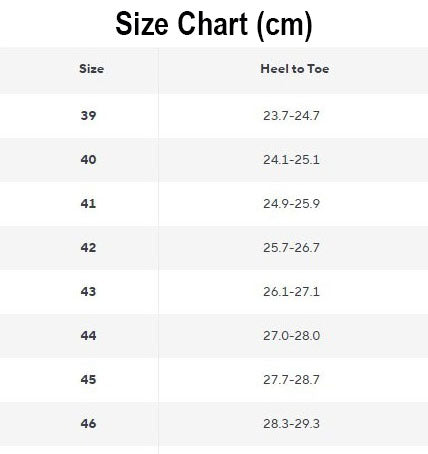The height and width of the screenshot is (454, 428).
Task: Click the 26.1-27.1 measurement
Action: [x=291, y=292]
